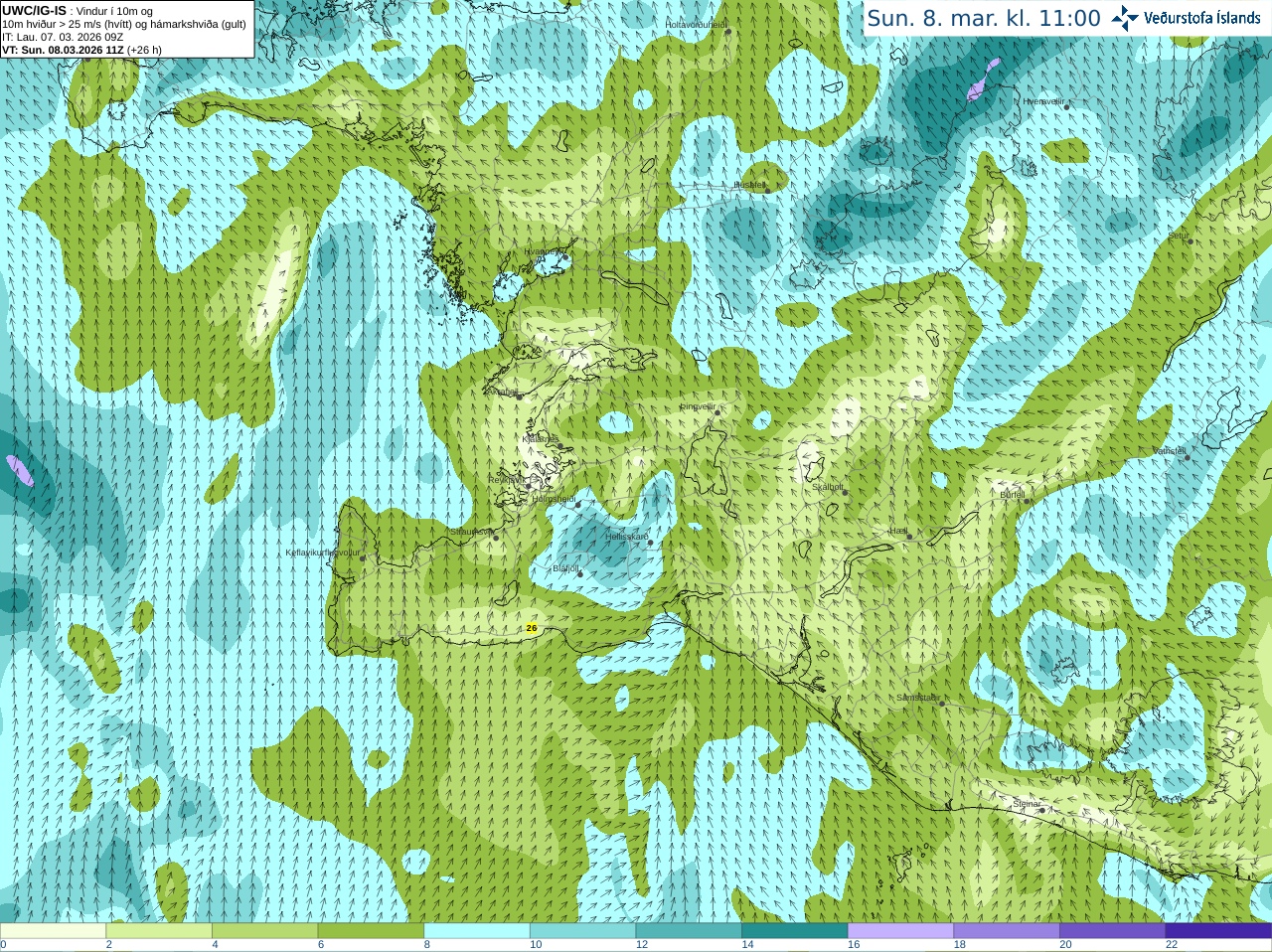Click the 'Sun. 8. mar. kl. 11:00' timestamp
Image resolution: width=1272 pixels, height=952 pixels.
(x=984, y=18)
